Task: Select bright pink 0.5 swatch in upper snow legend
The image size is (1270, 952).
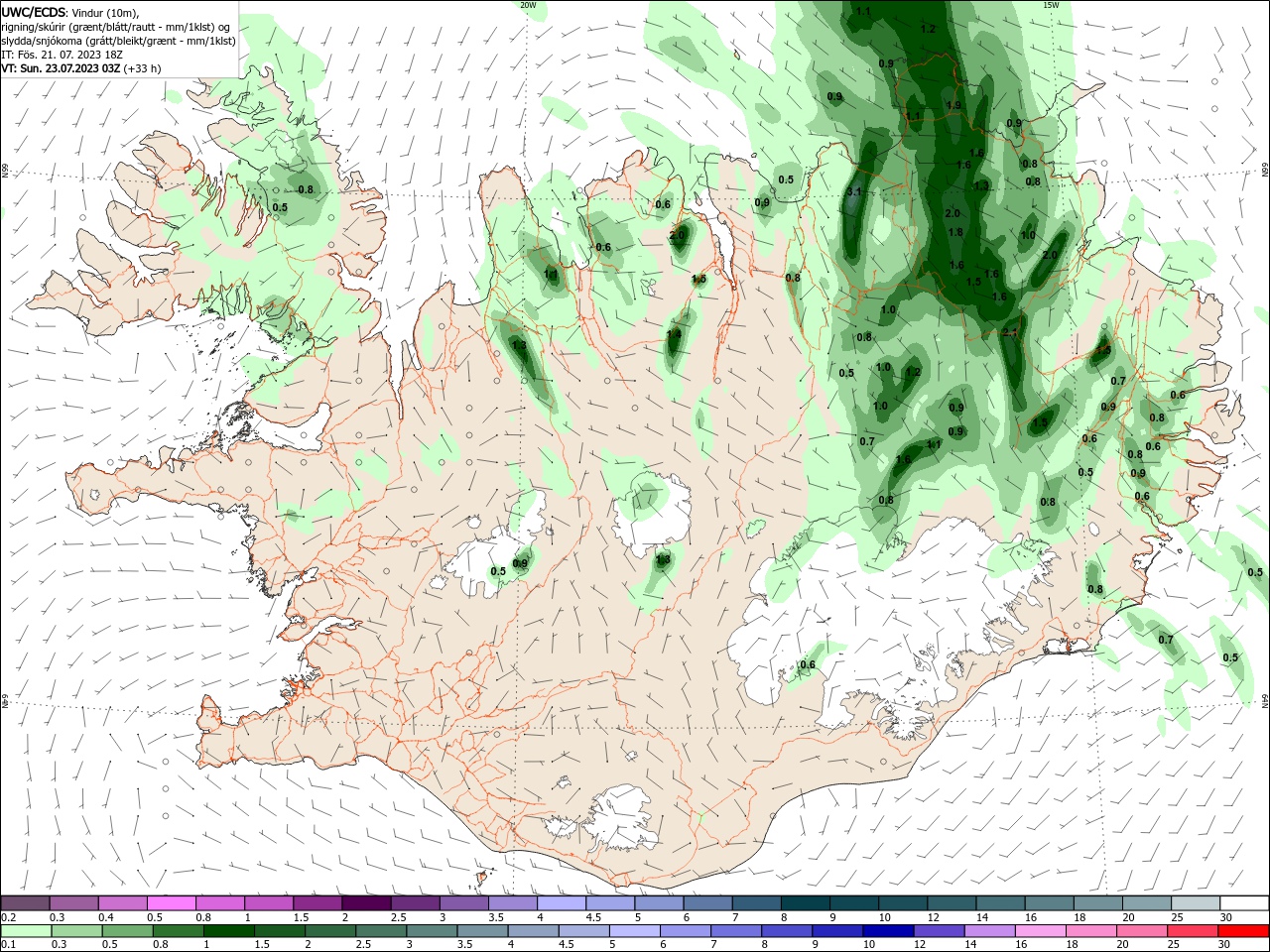Action: point(171,902)
